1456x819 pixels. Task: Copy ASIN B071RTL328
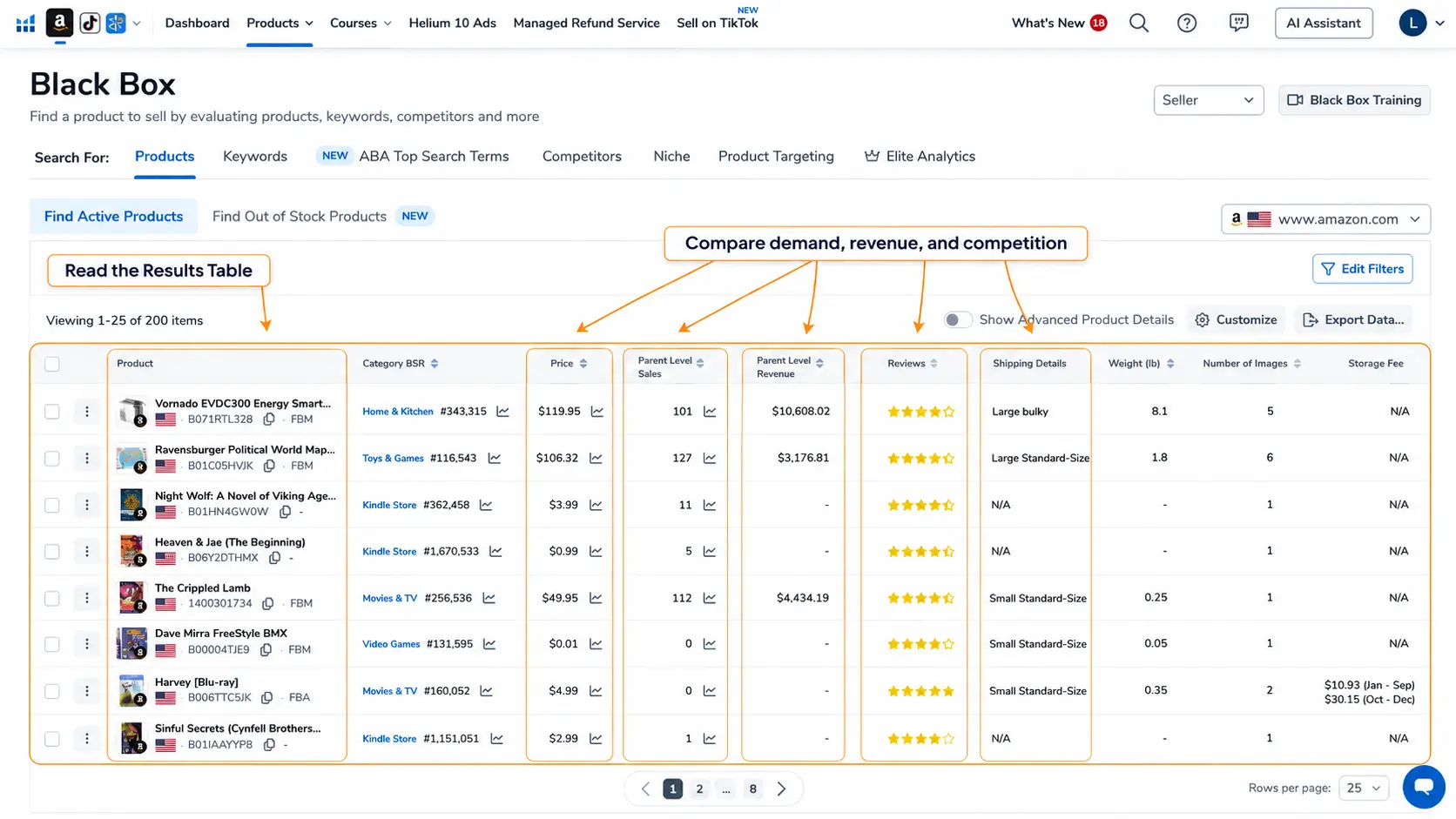tap(269, 420)
